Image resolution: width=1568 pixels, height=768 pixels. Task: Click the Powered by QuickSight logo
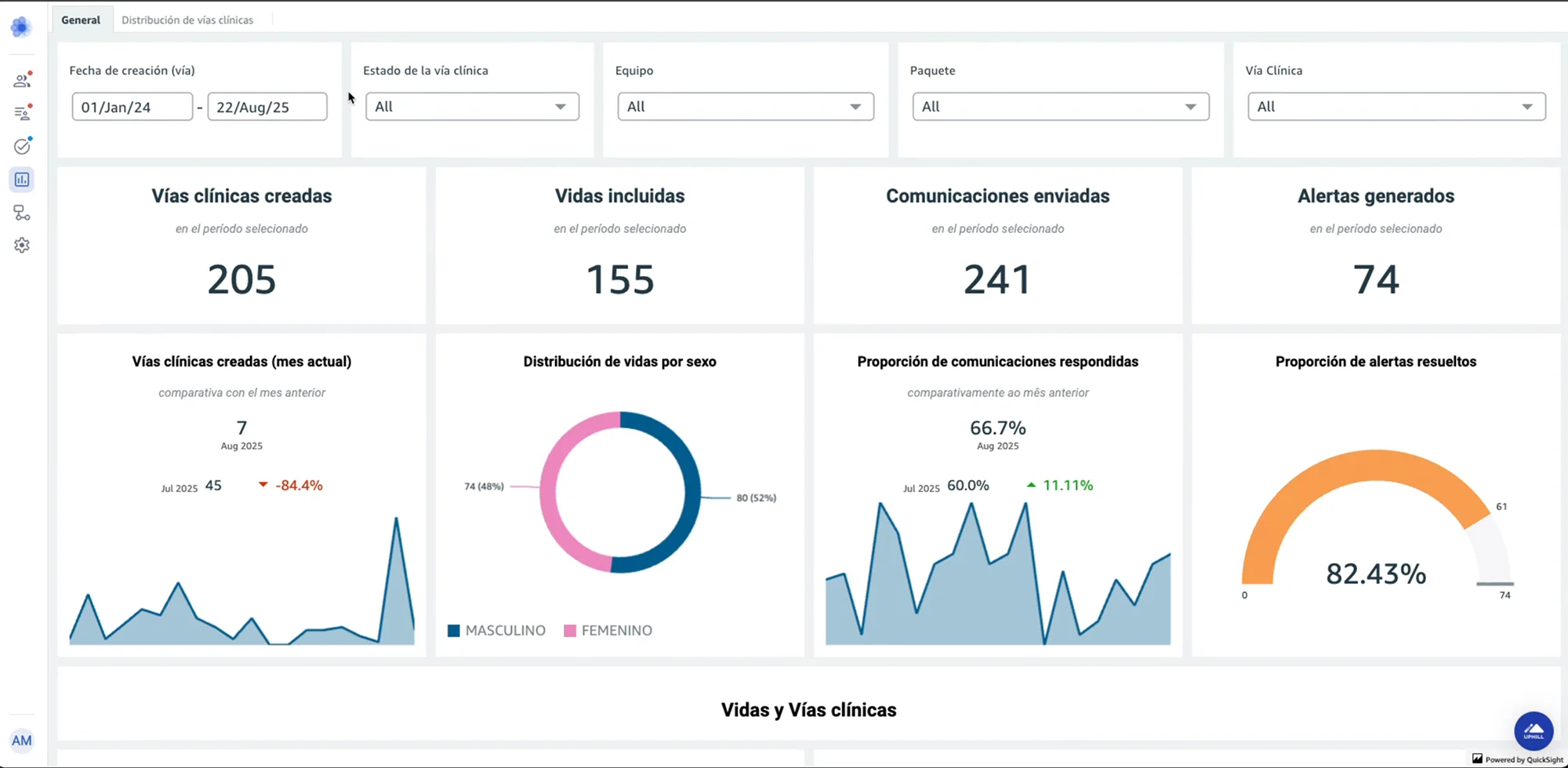1517,759
